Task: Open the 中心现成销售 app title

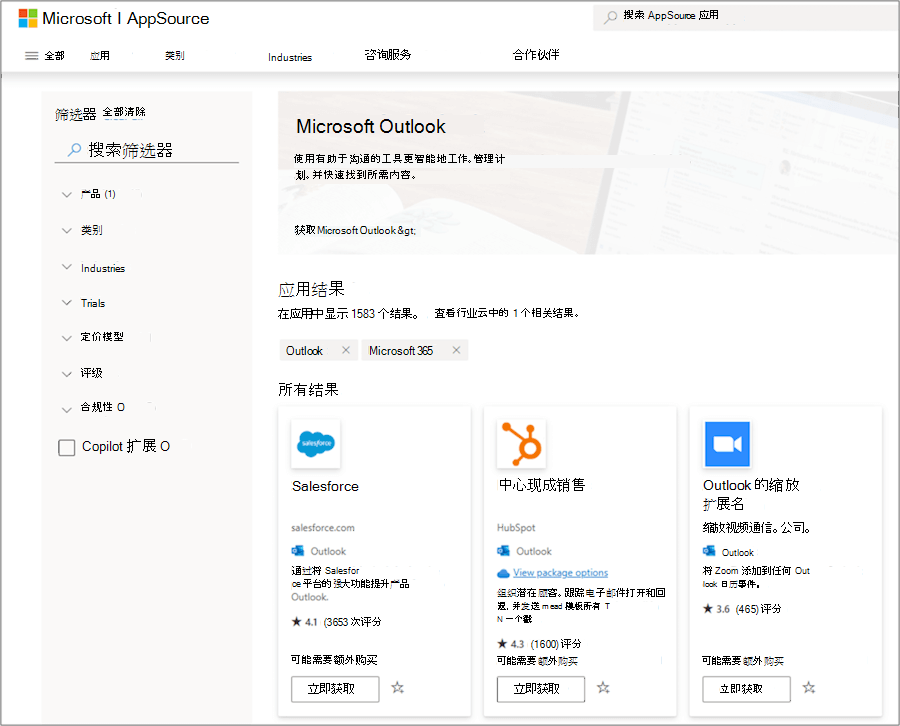Action: [x=541, y=485]
